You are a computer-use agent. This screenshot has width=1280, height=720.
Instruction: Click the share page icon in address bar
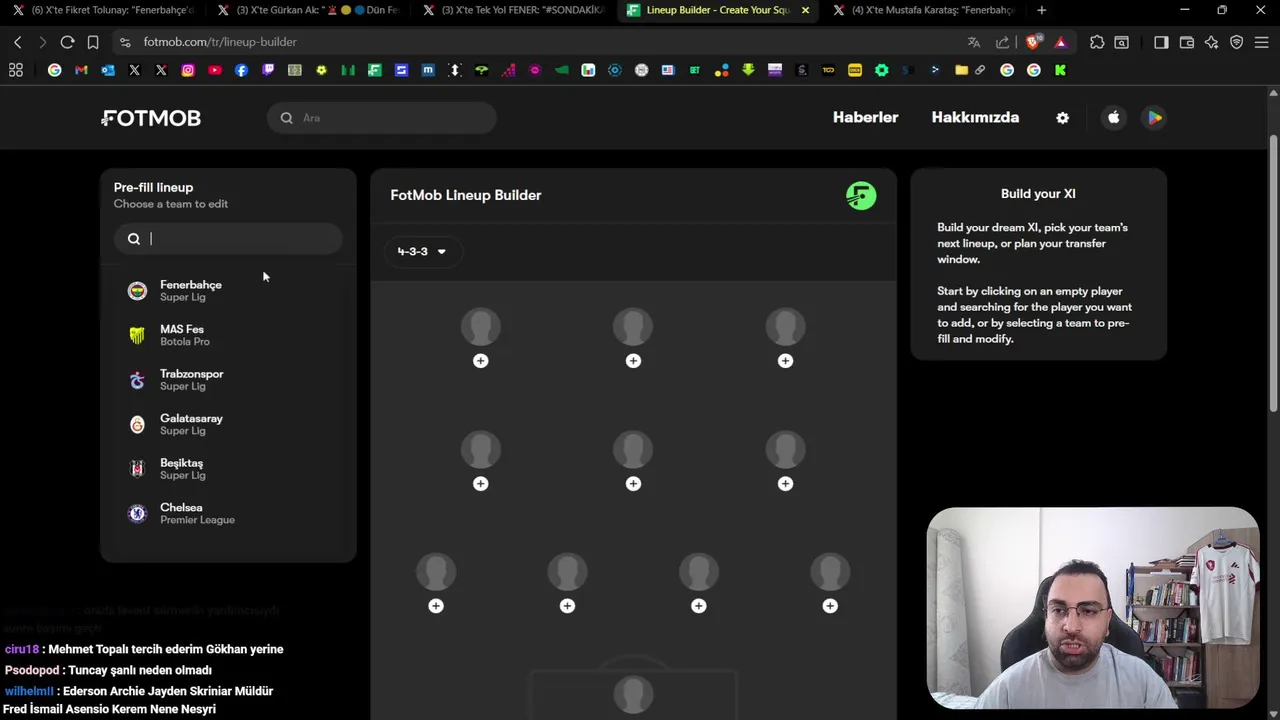point(1002,42)
